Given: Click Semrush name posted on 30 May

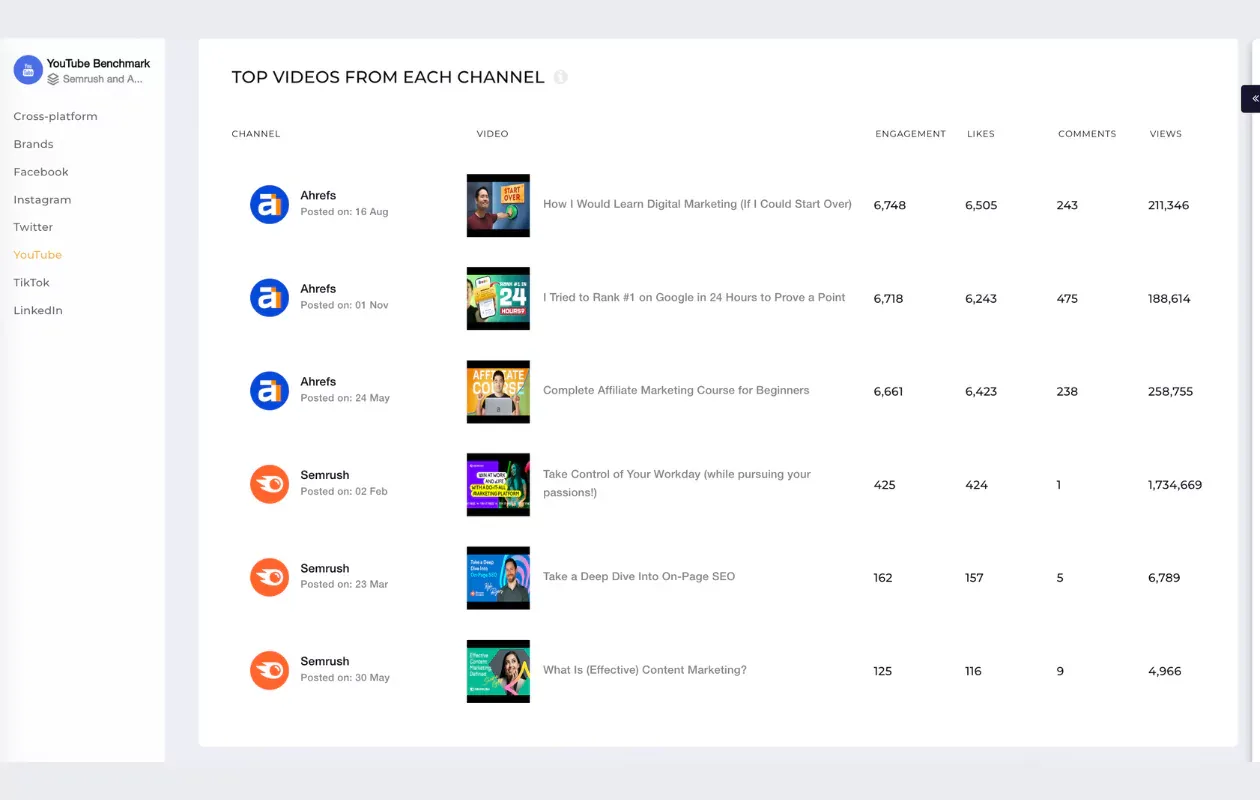Looking at the screenshot, I should click(x=325, y=661).
